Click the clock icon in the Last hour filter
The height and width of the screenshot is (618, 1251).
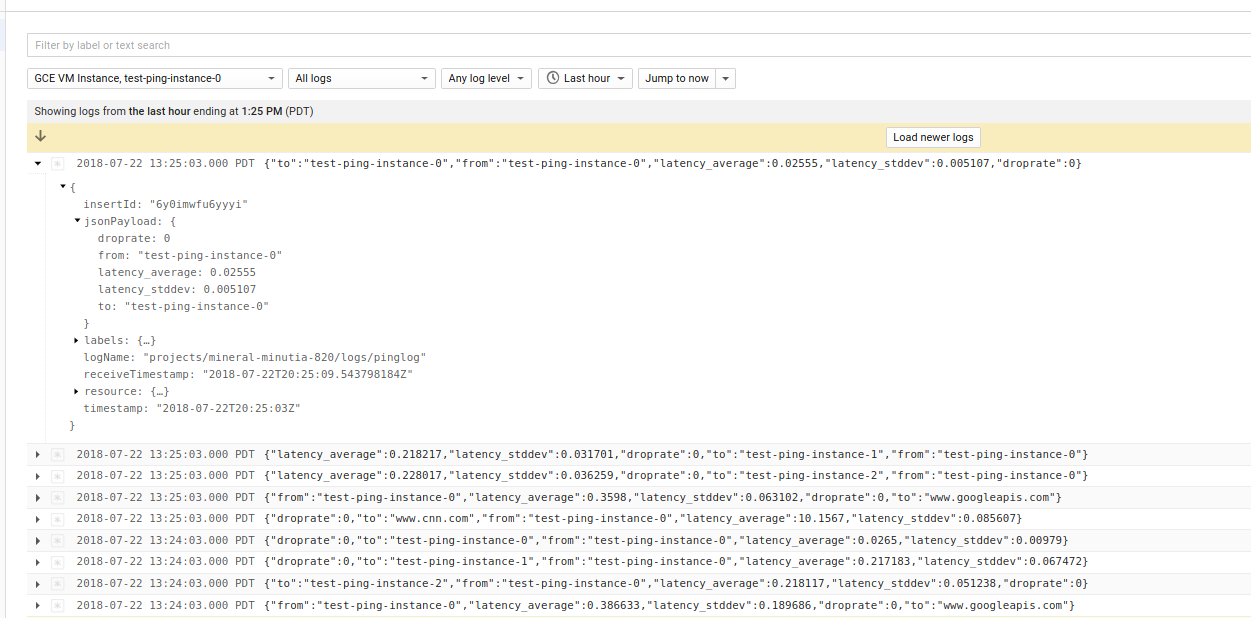point(551,78)
